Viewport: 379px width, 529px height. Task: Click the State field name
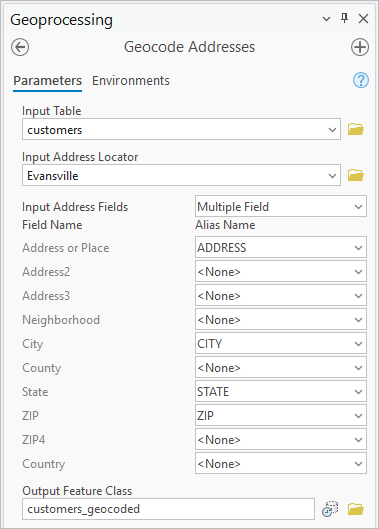tap(35, 391)
